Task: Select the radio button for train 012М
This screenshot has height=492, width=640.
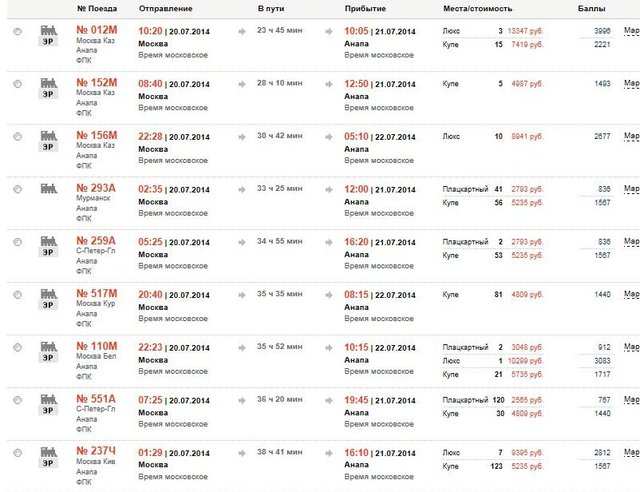Action: tap(18, 31)
